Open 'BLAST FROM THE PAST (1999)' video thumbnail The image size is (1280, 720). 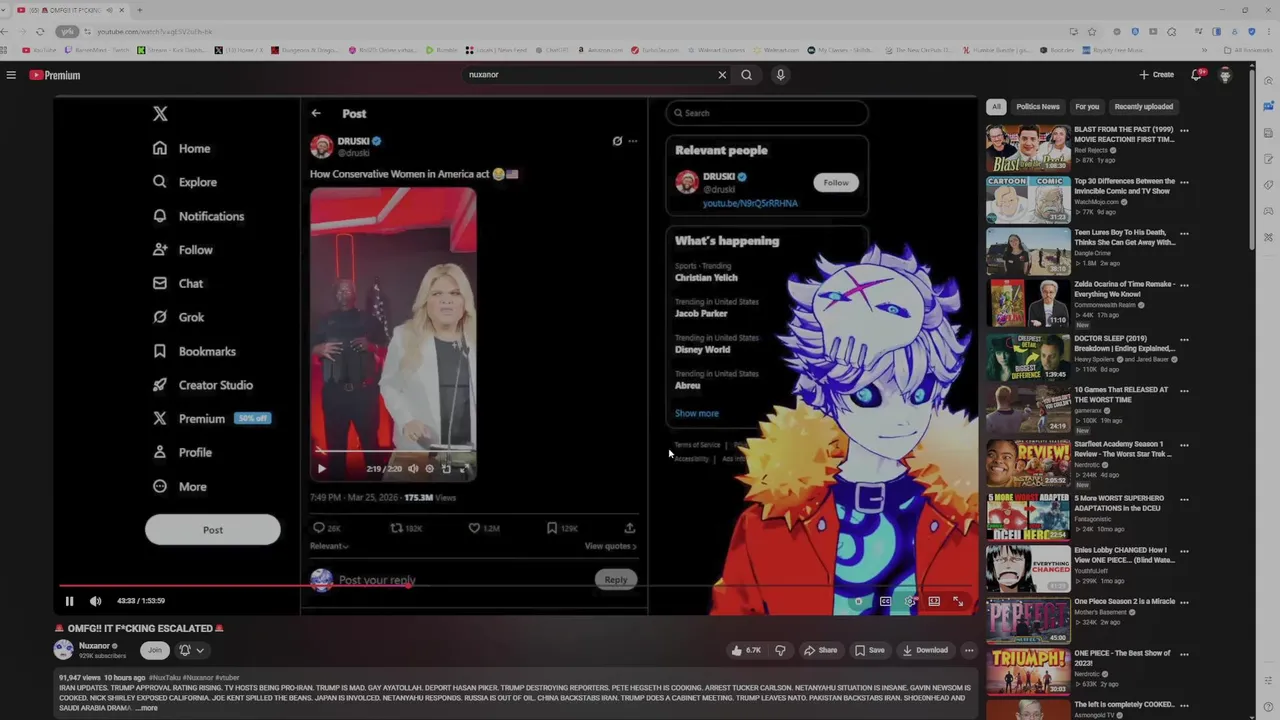(1028, 148)
